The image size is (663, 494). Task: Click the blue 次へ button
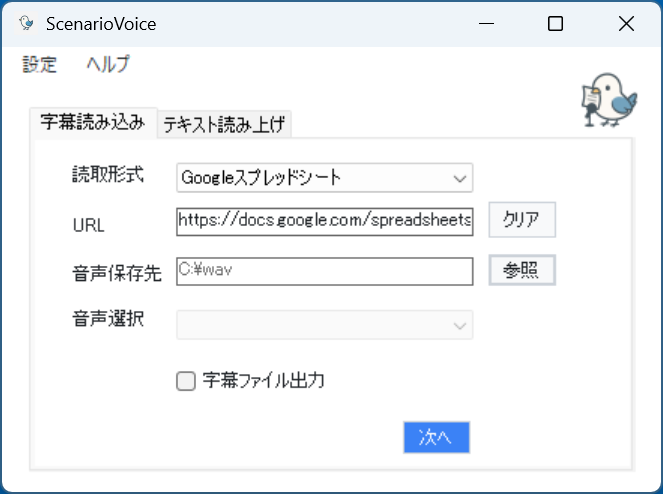point(436,437)
